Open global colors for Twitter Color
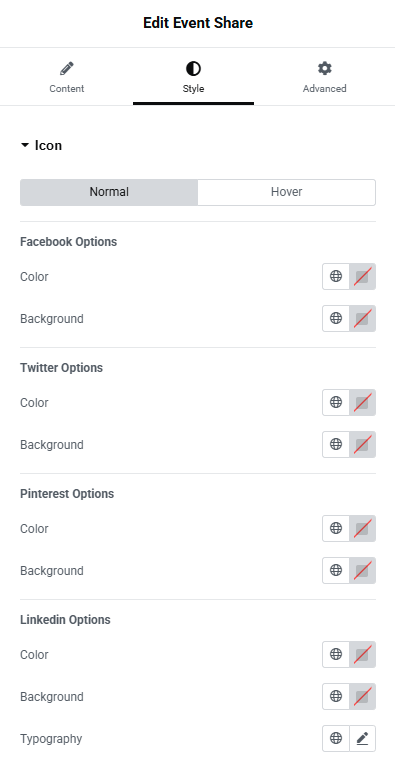 [x=336, y=403]
